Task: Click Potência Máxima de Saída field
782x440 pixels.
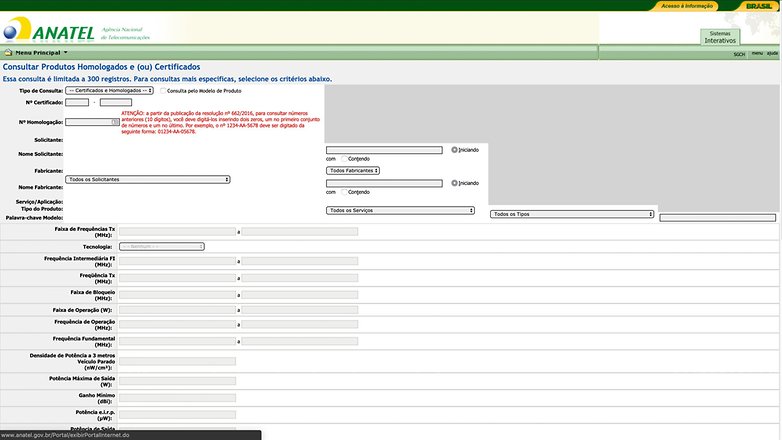Action: coord(178,381)
